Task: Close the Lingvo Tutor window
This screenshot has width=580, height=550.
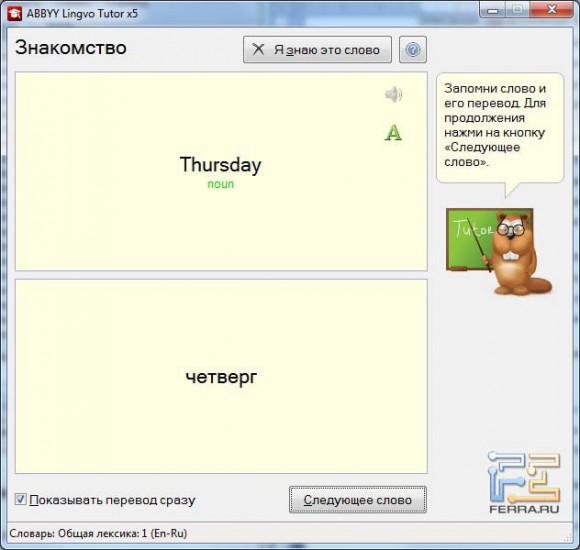Action: [552, 10]
